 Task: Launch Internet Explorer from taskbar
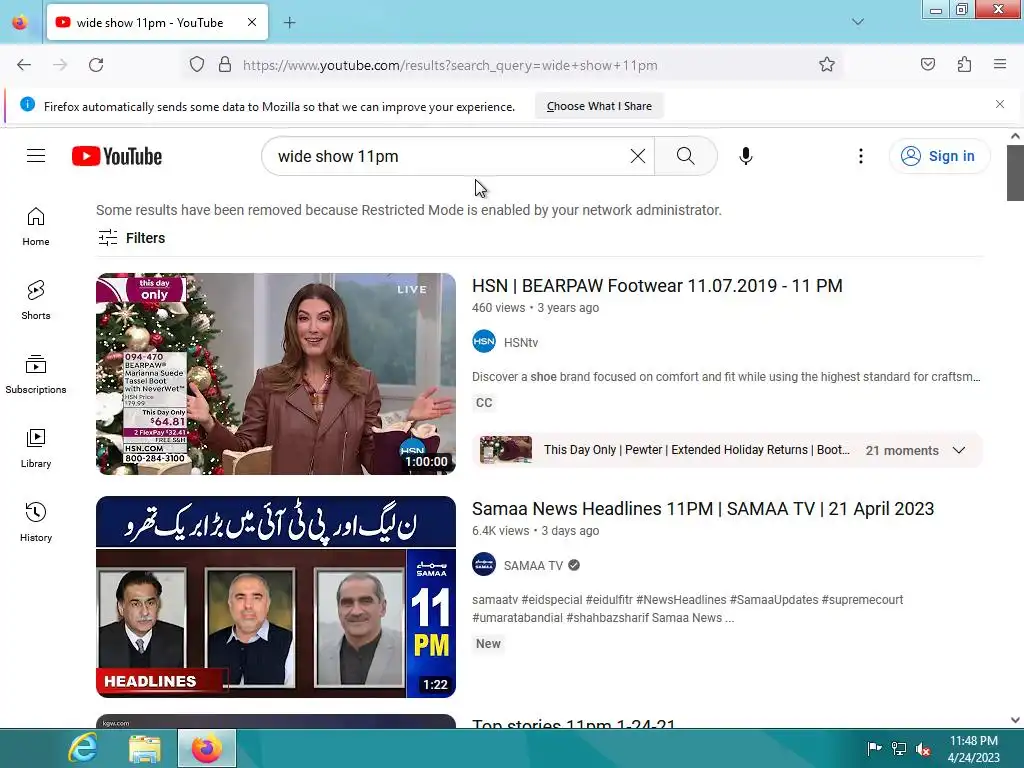click(84, 748)
